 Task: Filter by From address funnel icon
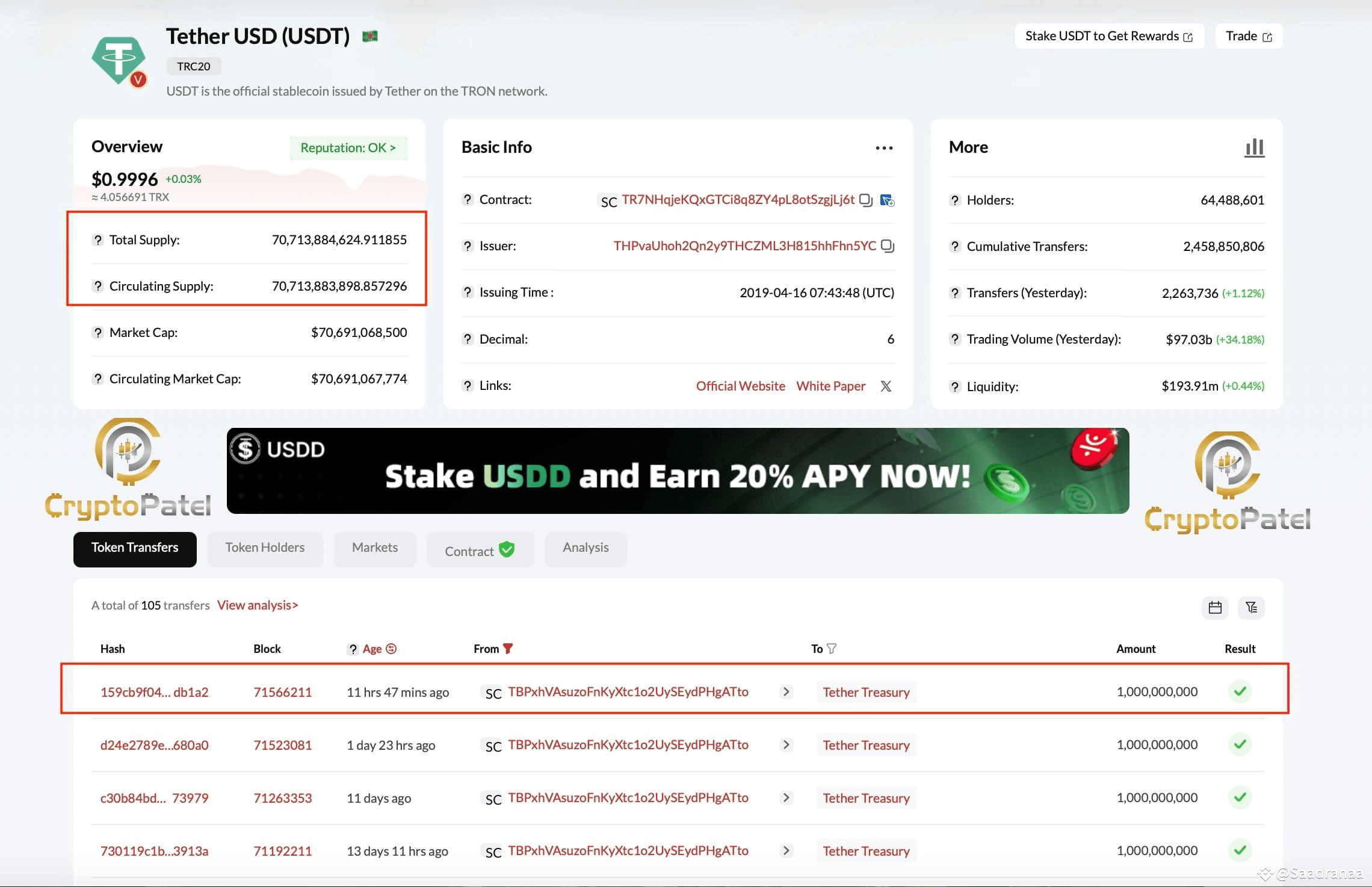pyautogui.click(x=508, y=649)
